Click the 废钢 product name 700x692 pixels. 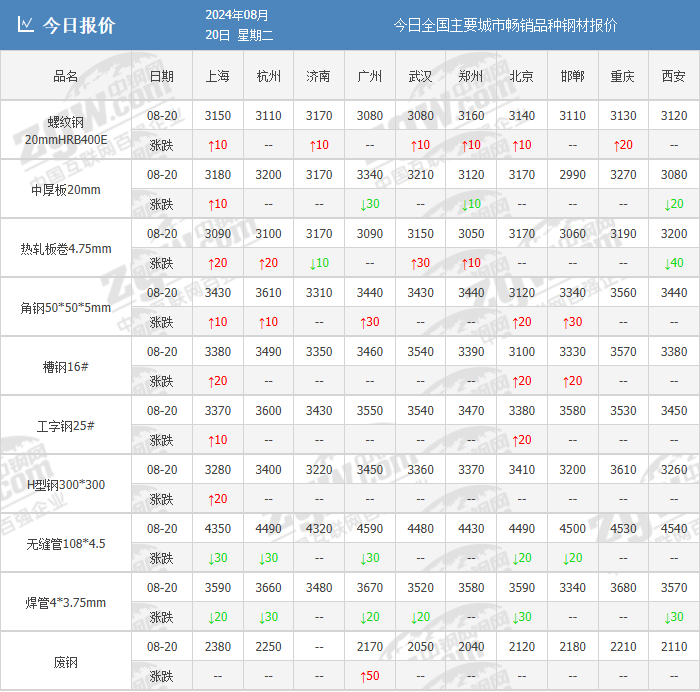[66, 662]
